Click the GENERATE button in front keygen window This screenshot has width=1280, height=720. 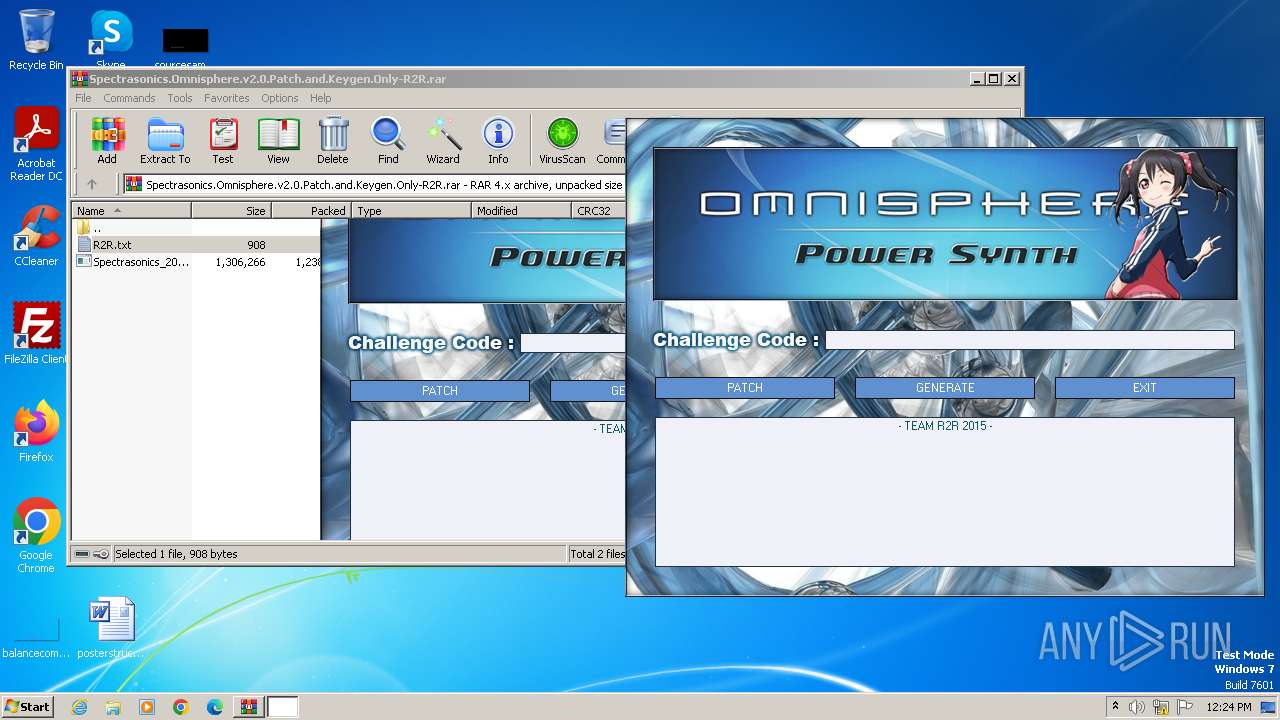tap(945, 388)
